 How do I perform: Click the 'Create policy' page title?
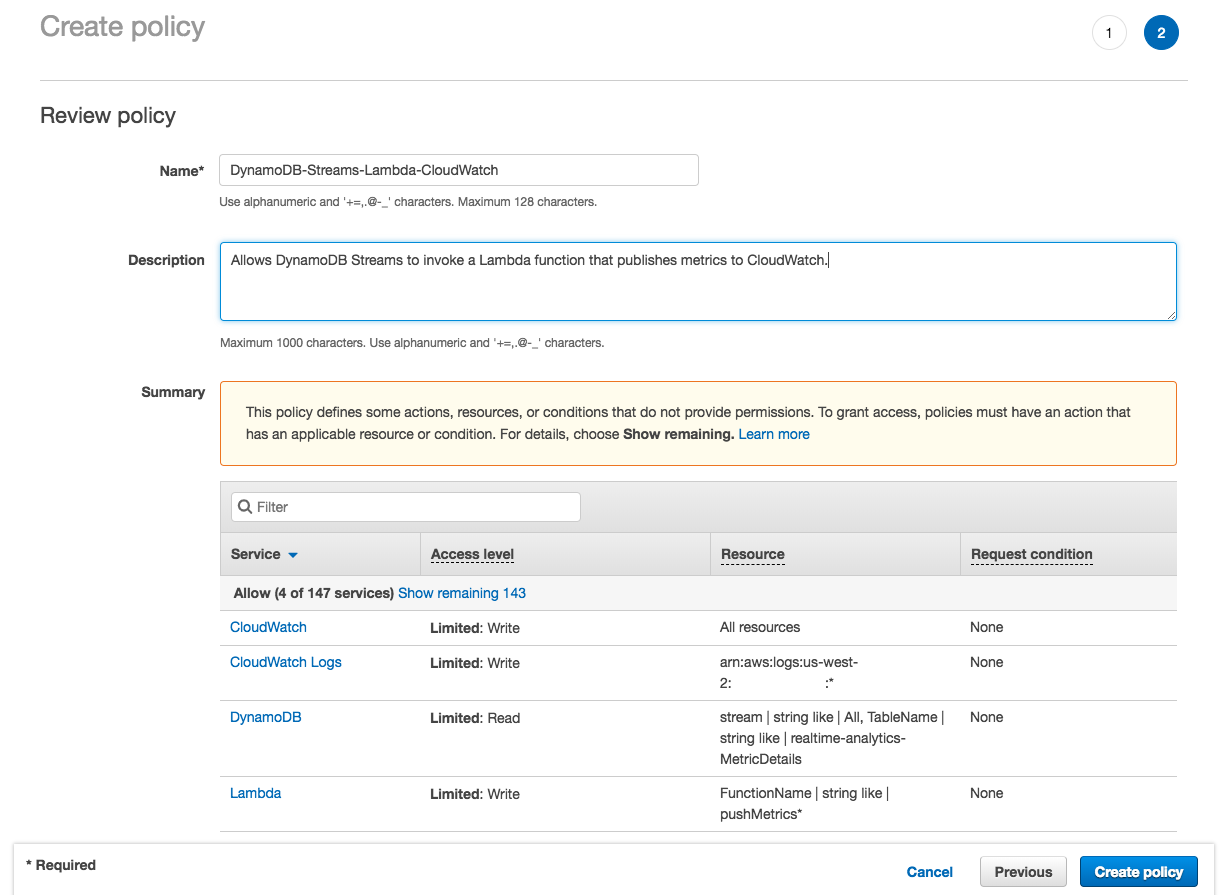point(122,27)
